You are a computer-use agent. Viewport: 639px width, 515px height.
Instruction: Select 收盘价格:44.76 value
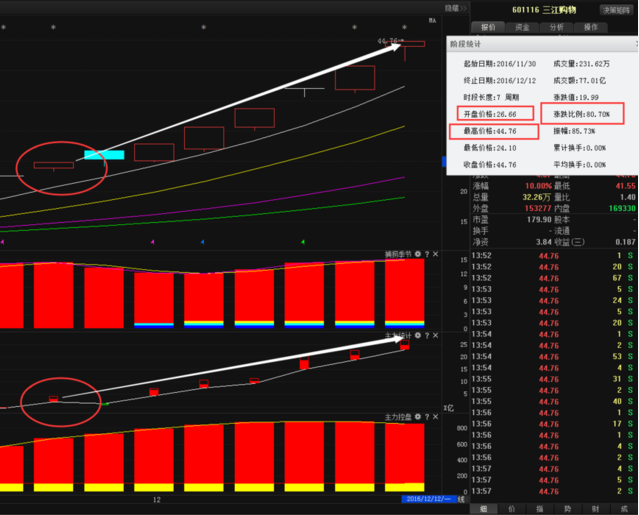coord(490,165)
